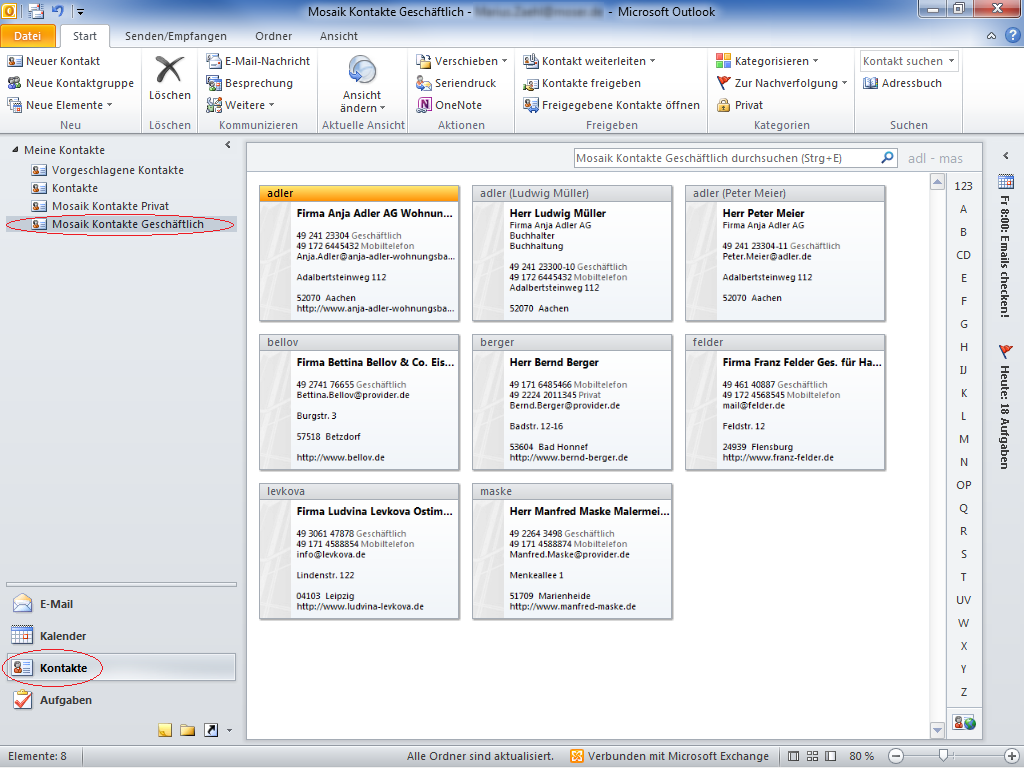The width and height of the screenshot is (1024, 768).
Task: Schedule a Besprechung with contact
Action: pos(249,83)
